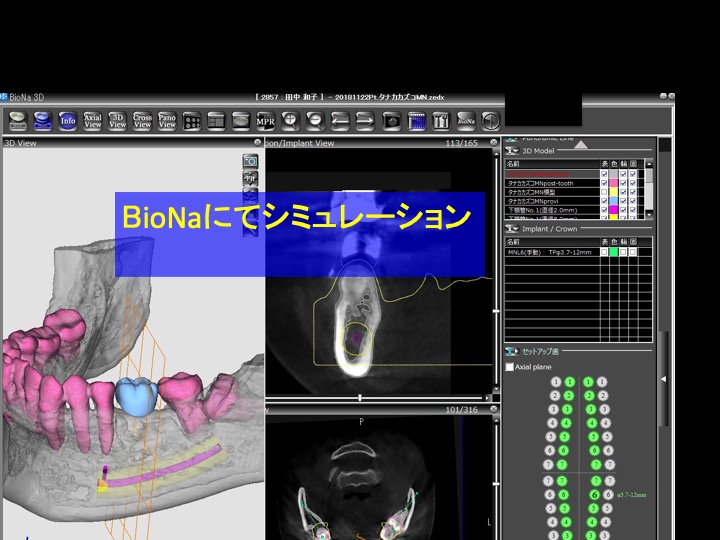Click the first gray scanner toolbar icon
The height and width of the screenshot is (540, 720).
(18, 121)
